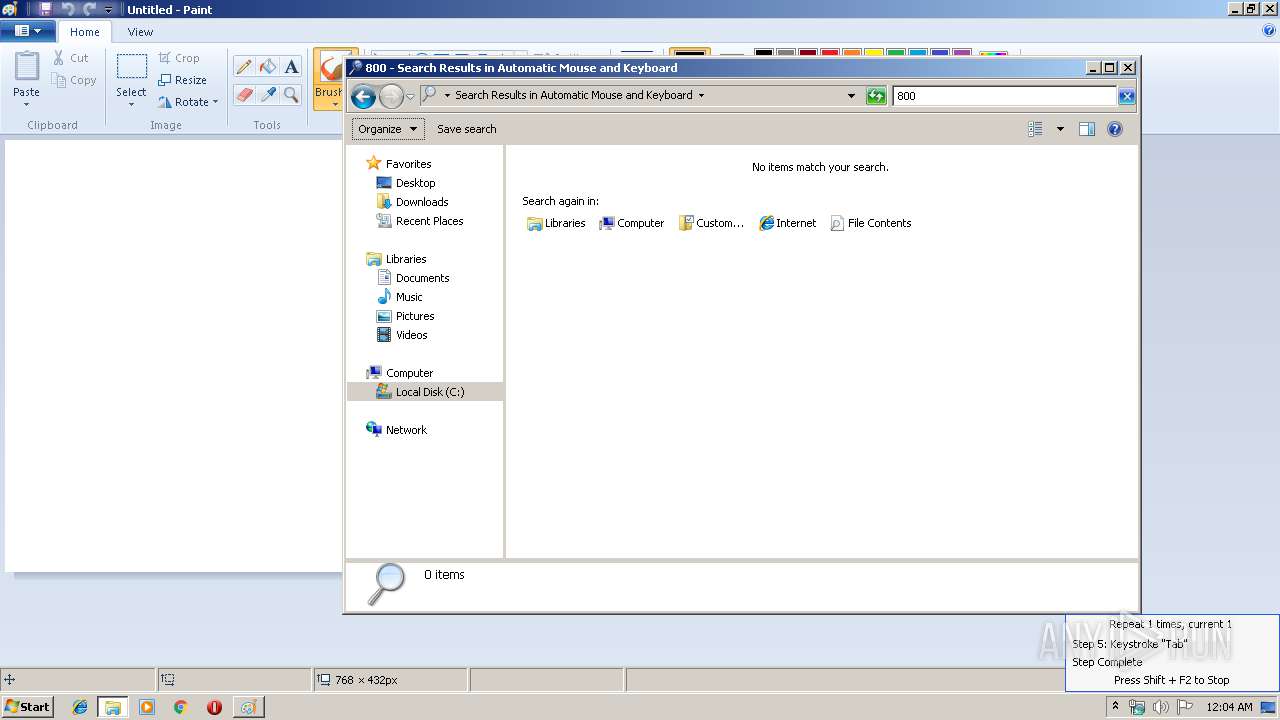Open the Organize dropdown menu
Screen dimensions: 1280x720
pos(388,129)
